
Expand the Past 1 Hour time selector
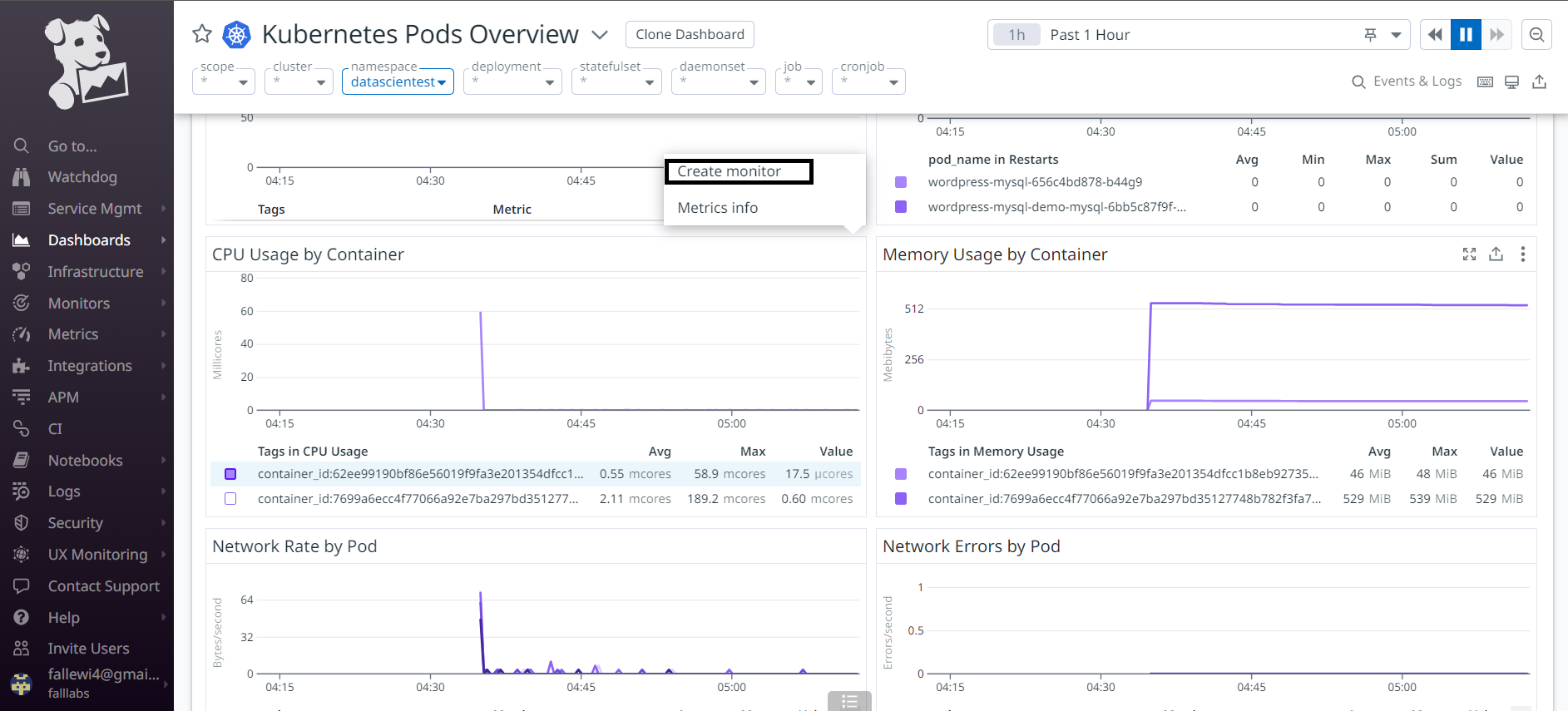(1396, 35)
